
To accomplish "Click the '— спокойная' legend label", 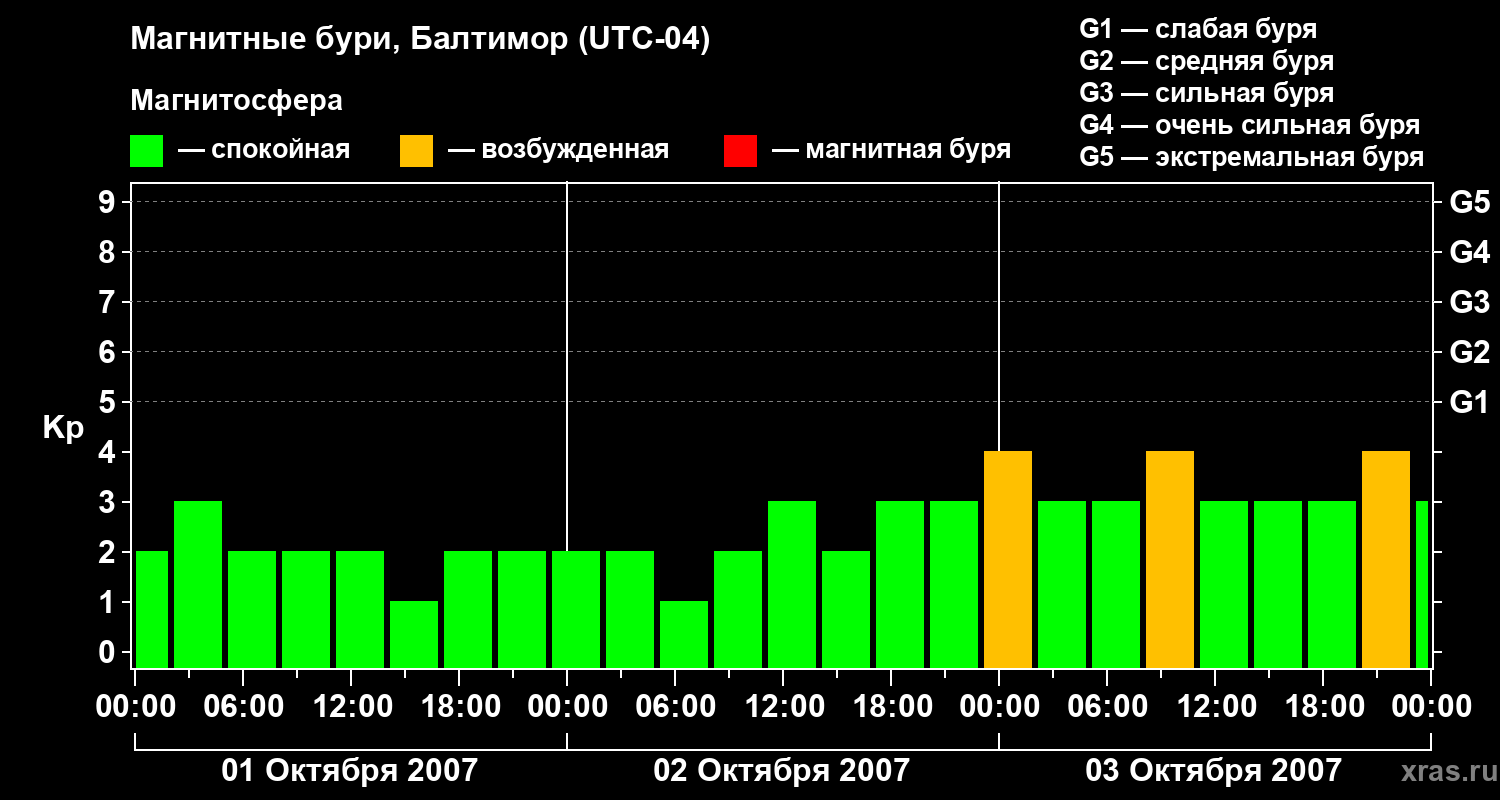I will [264, 150].
